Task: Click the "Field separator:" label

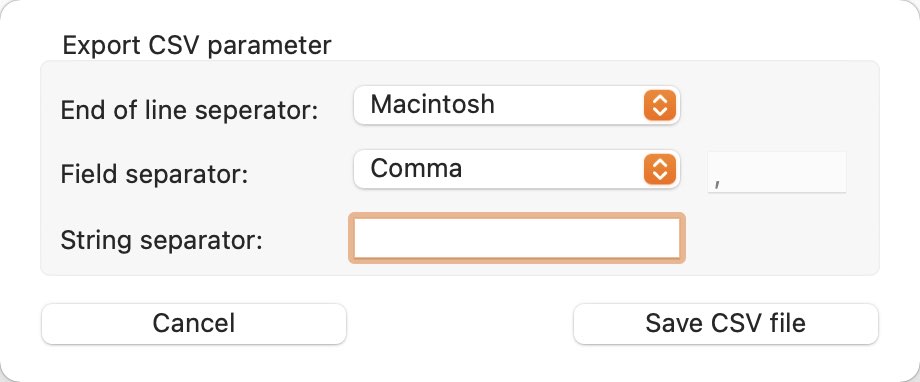Action: pos(155,174)
